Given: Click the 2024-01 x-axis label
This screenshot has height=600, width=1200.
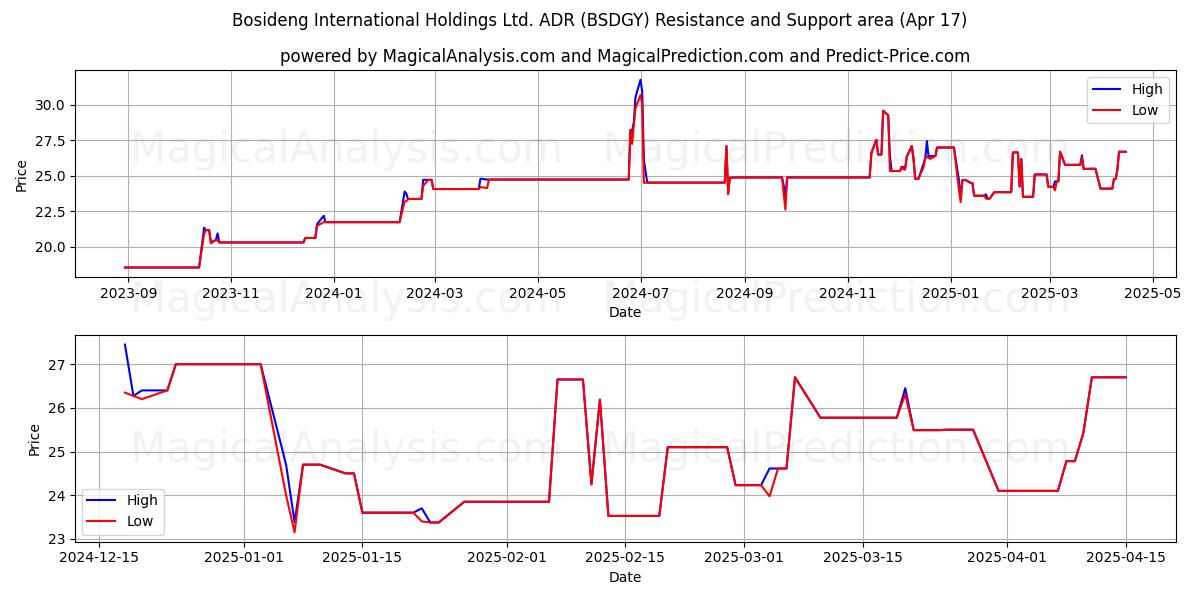Looking at the screenshot, I should click(333, 294).
